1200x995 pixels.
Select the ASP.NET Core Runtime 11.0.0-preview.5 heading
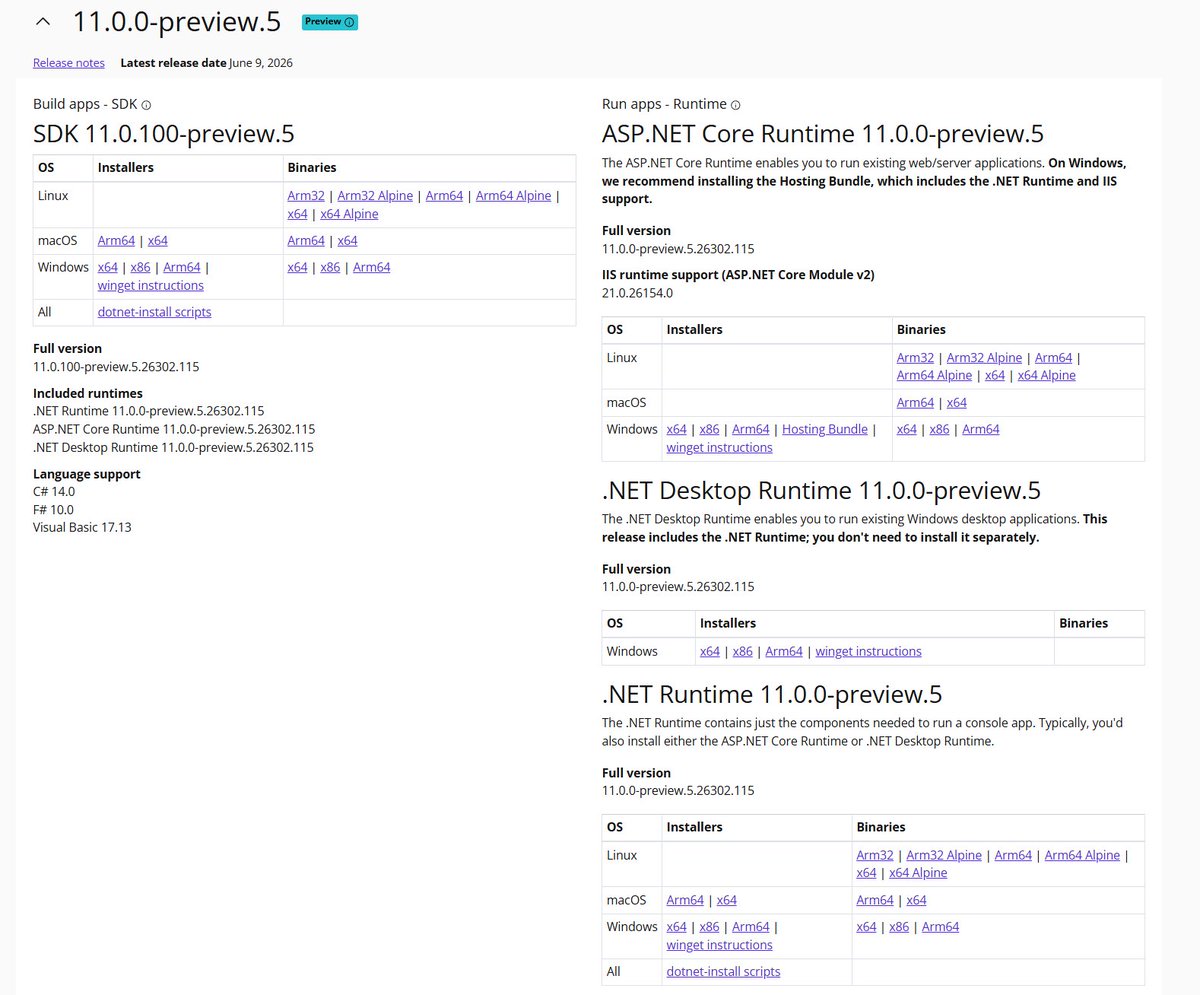(823, 134)
